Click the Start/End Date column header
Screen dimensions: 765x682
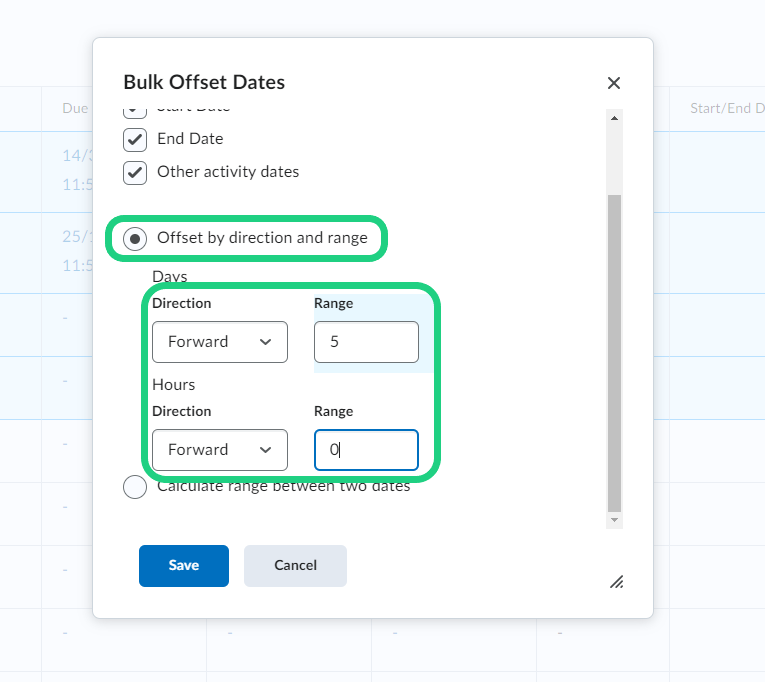pyautogui.click(x=727, y=108)
